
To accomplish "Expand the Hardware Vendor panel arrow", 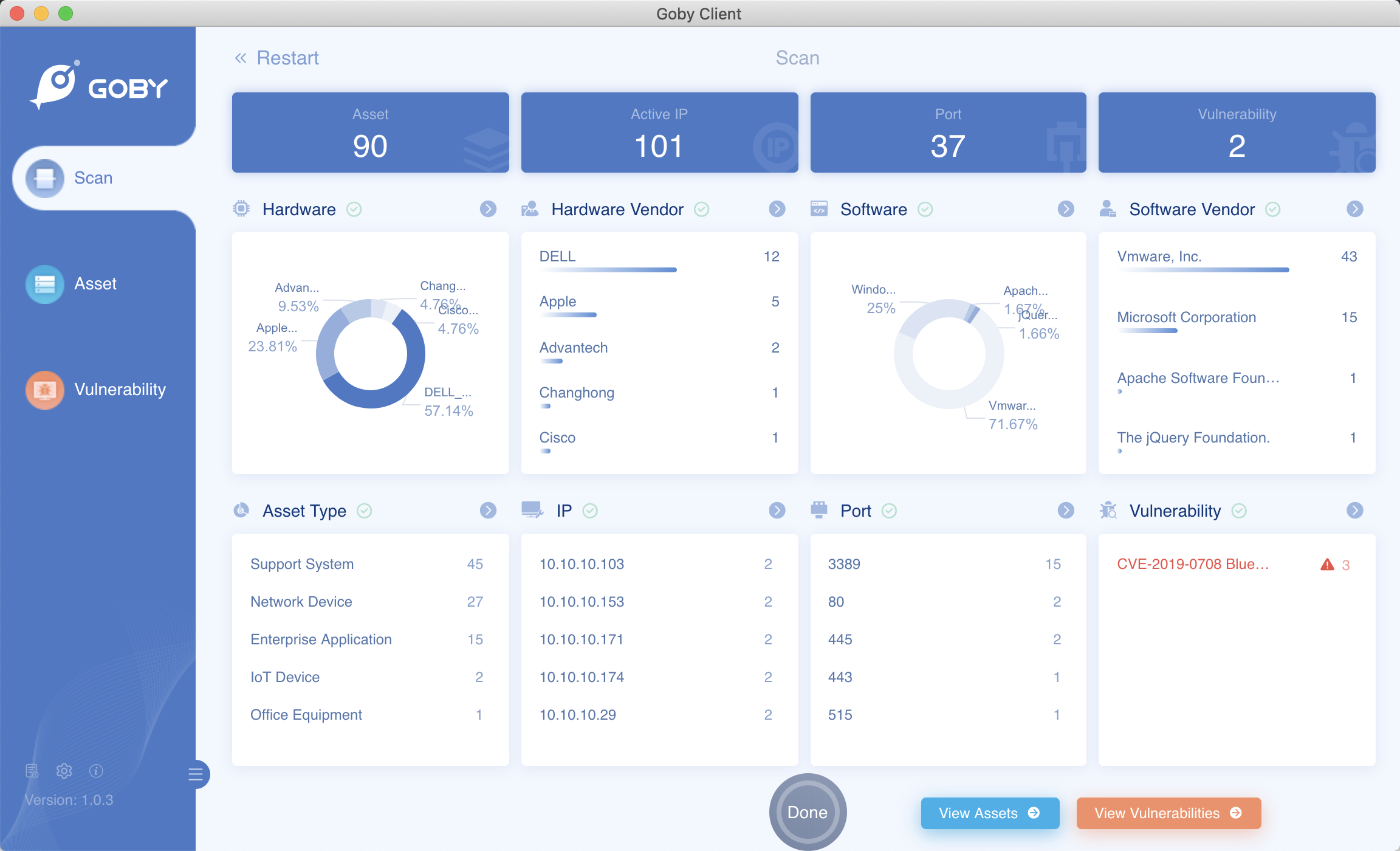I will (x=777, y=209).
